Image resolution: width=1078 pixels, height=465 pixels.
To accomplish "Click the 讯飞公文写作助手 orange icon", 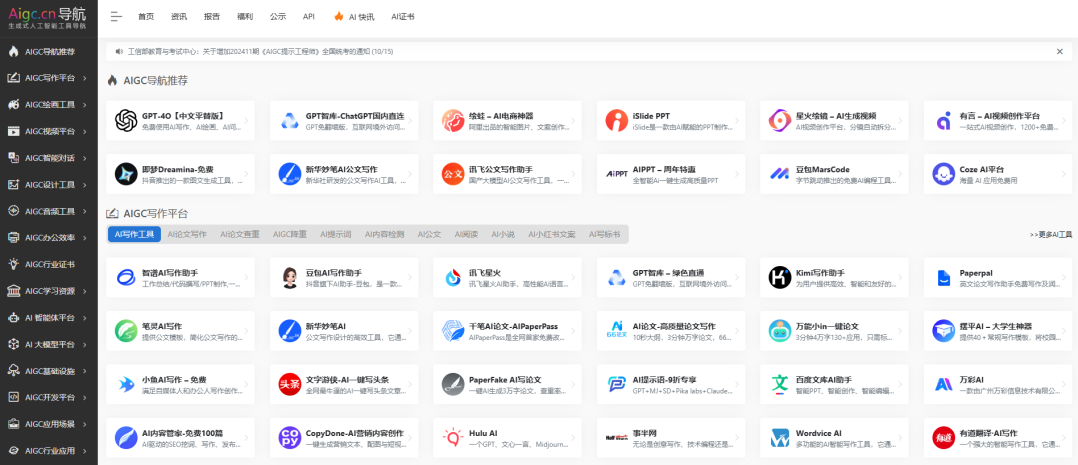I will (453, 174).
